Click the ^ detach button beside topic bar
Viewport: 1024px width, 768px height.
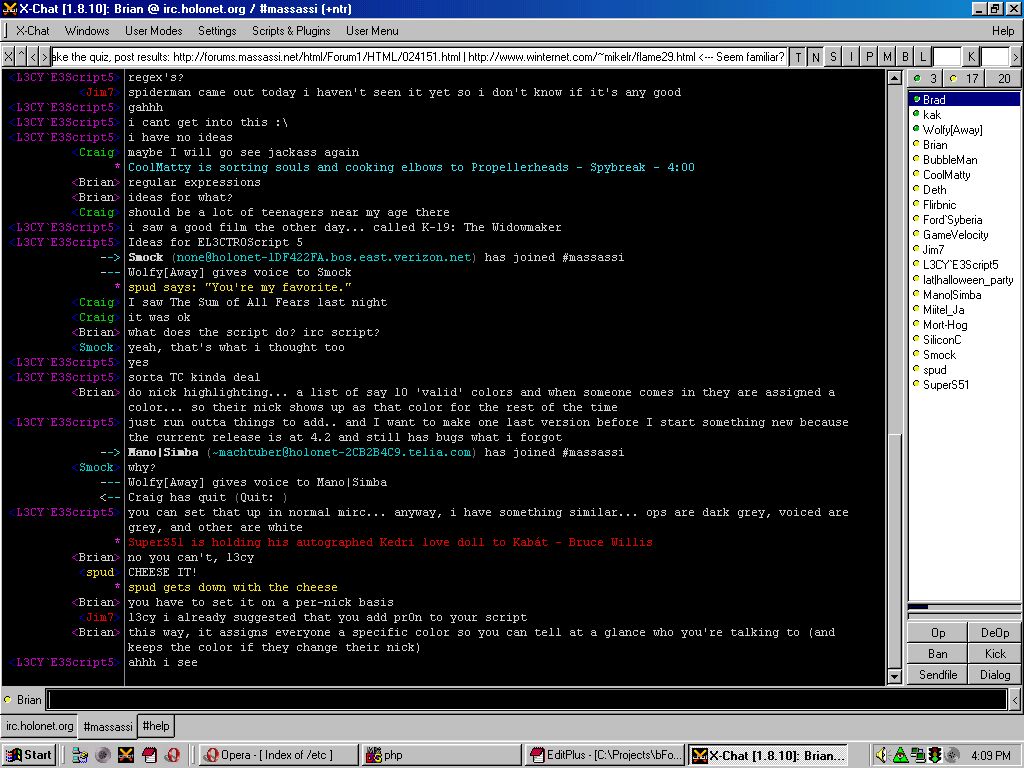(21, 57)
